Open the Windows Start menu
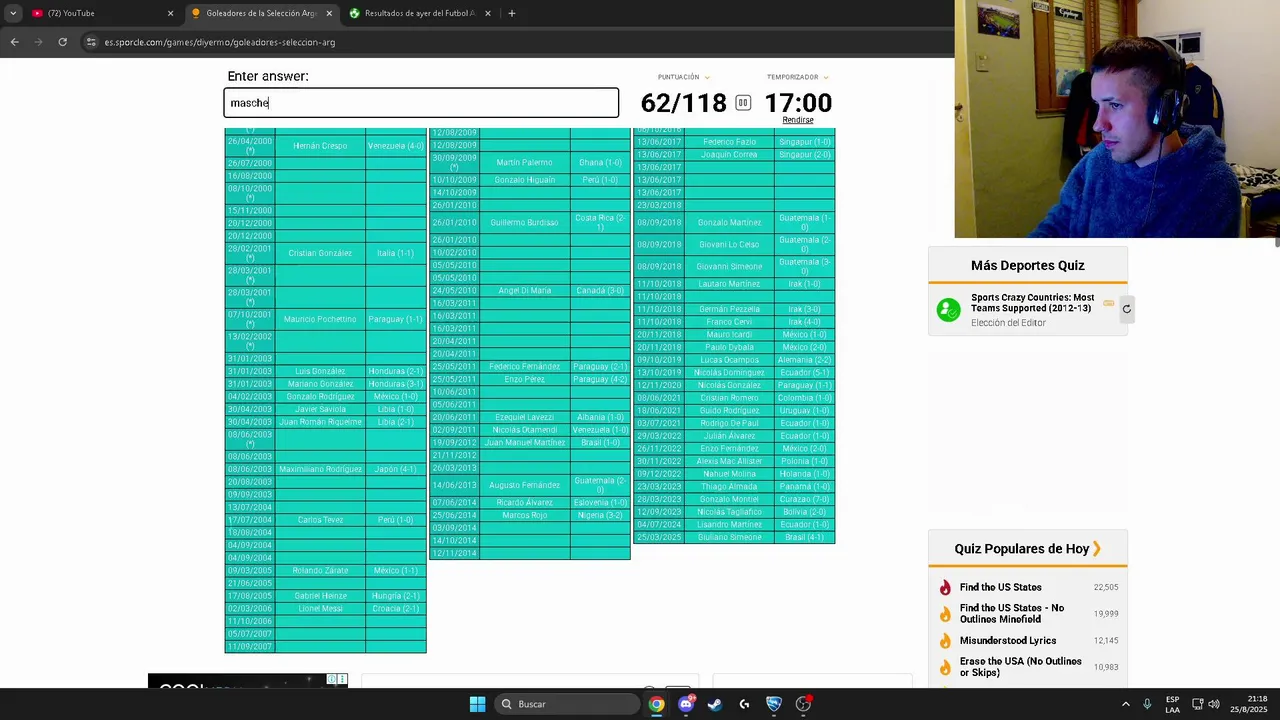1280x720 pixels. click(x=477, y=704)
